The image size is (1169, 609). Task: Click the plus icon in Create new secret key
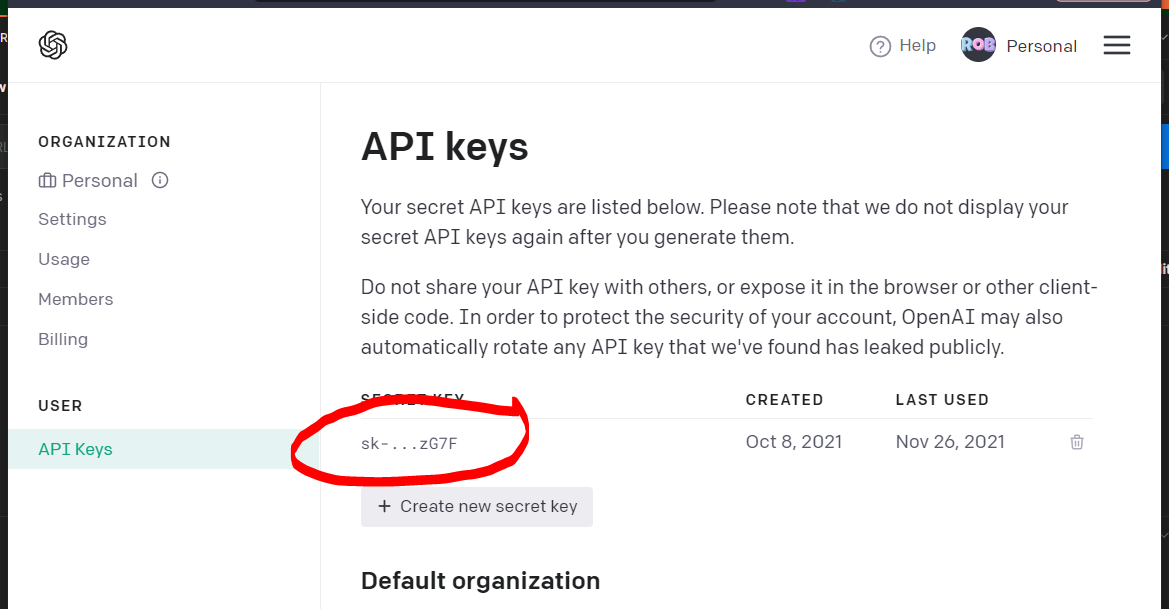[x=384, y=506]
